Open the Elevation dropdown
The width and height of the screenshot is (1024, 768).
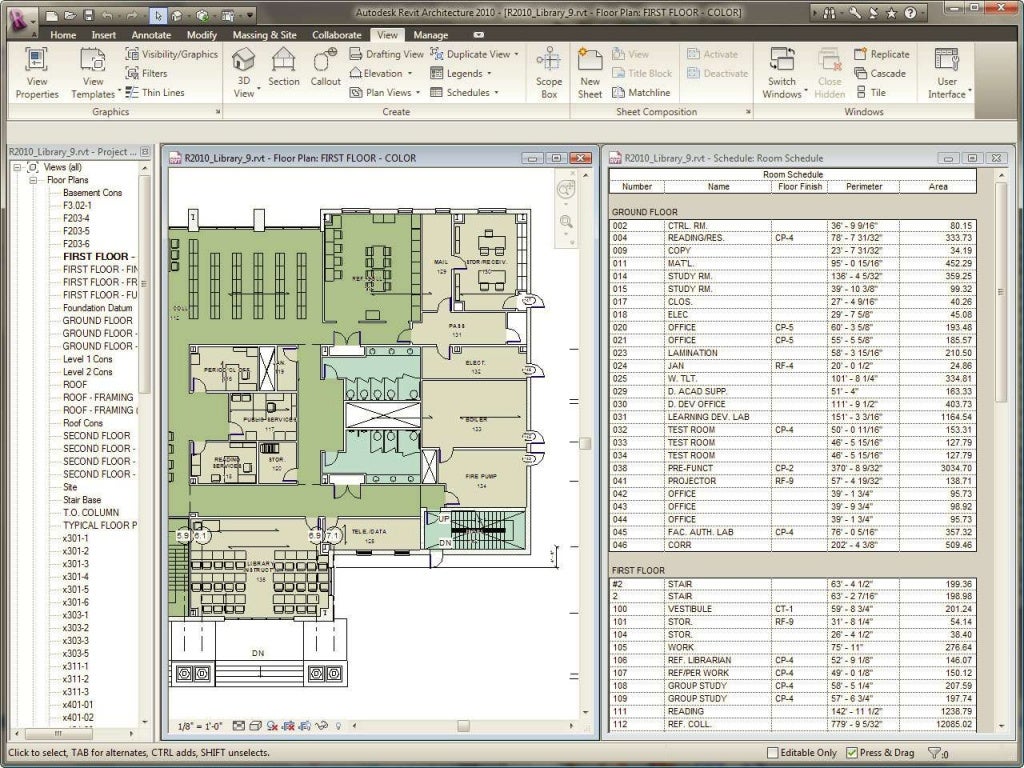coord(381,73)
